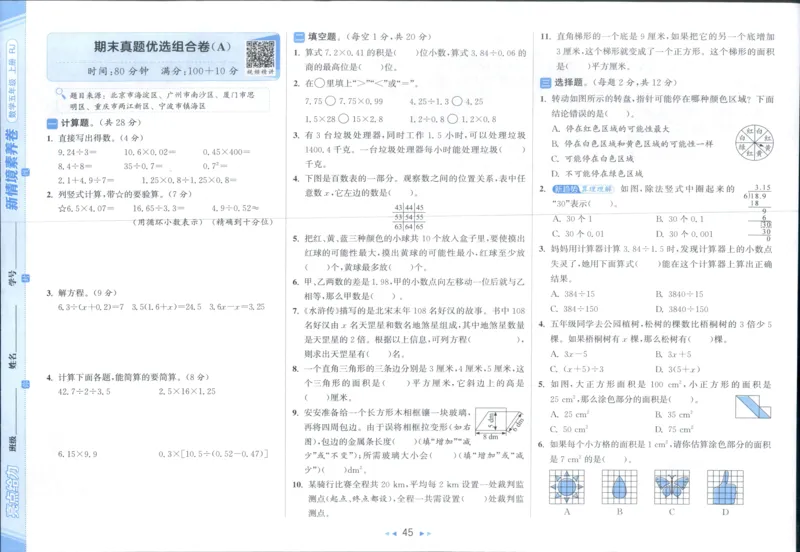The height and width of the screenshot is (552, 800).
Task: Click the magnifier icon beside 题目来源
Action: pyautogui.click(x=61, y=93)
